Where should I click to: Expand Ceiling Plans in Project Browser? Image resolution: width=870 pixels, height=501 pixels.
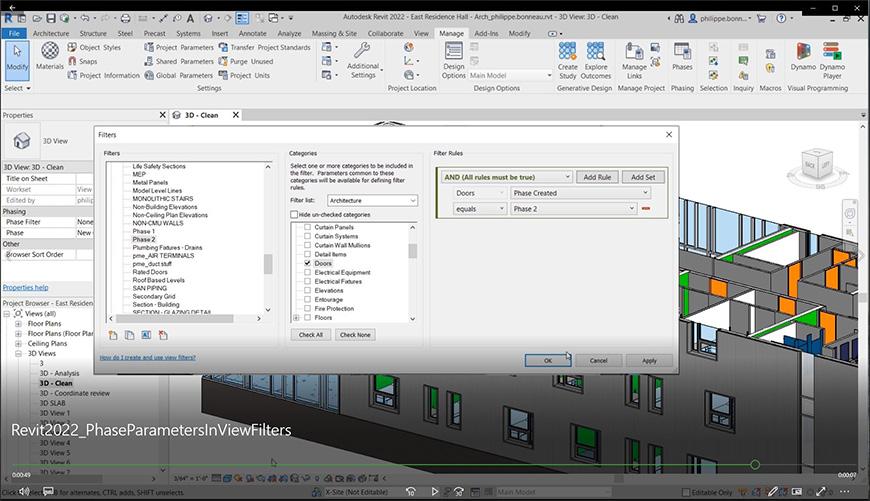coord(18,343)
